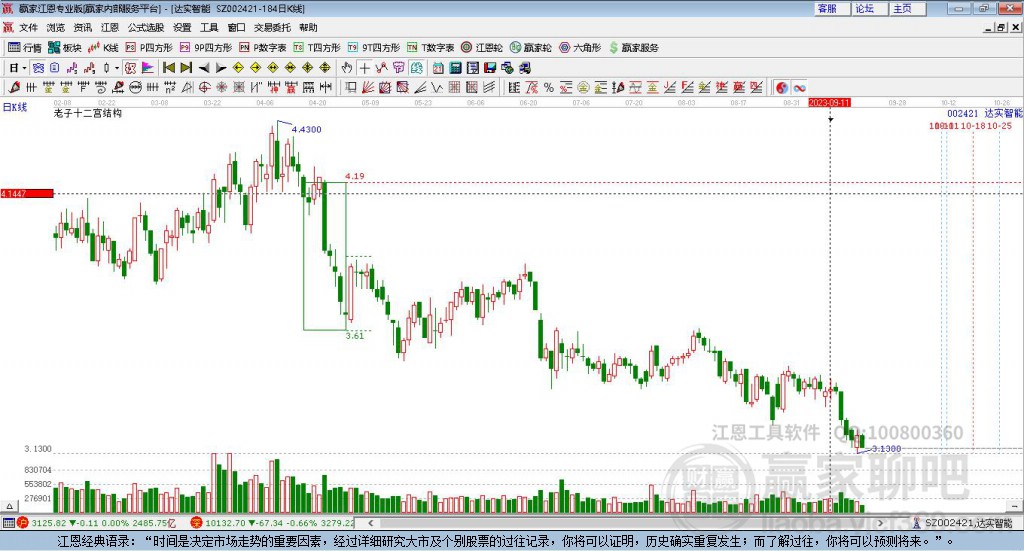Click the 深 index value 10132.70
This screenshot has height=551, width=1024.
tap(226, 523)
